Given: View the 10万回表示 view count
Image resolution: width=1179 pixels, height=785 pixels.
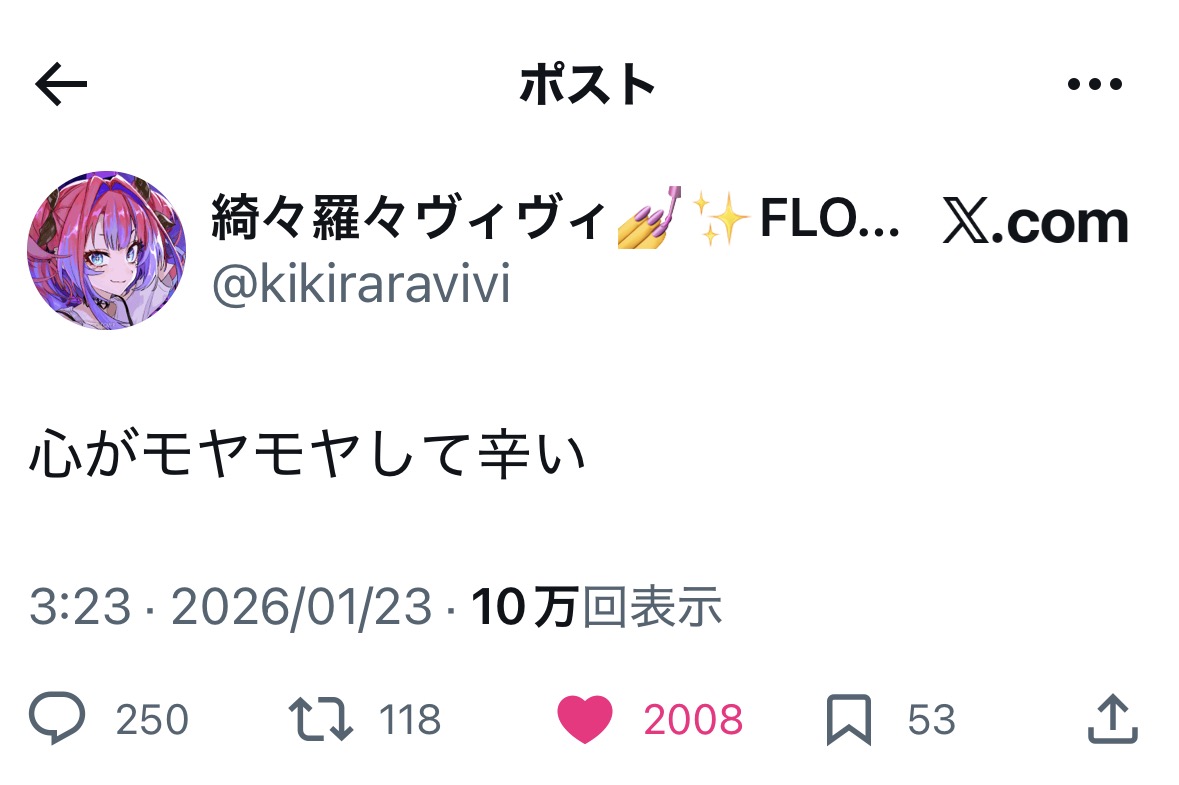Looking at the screenshot, I should click(x=596, y=607).
